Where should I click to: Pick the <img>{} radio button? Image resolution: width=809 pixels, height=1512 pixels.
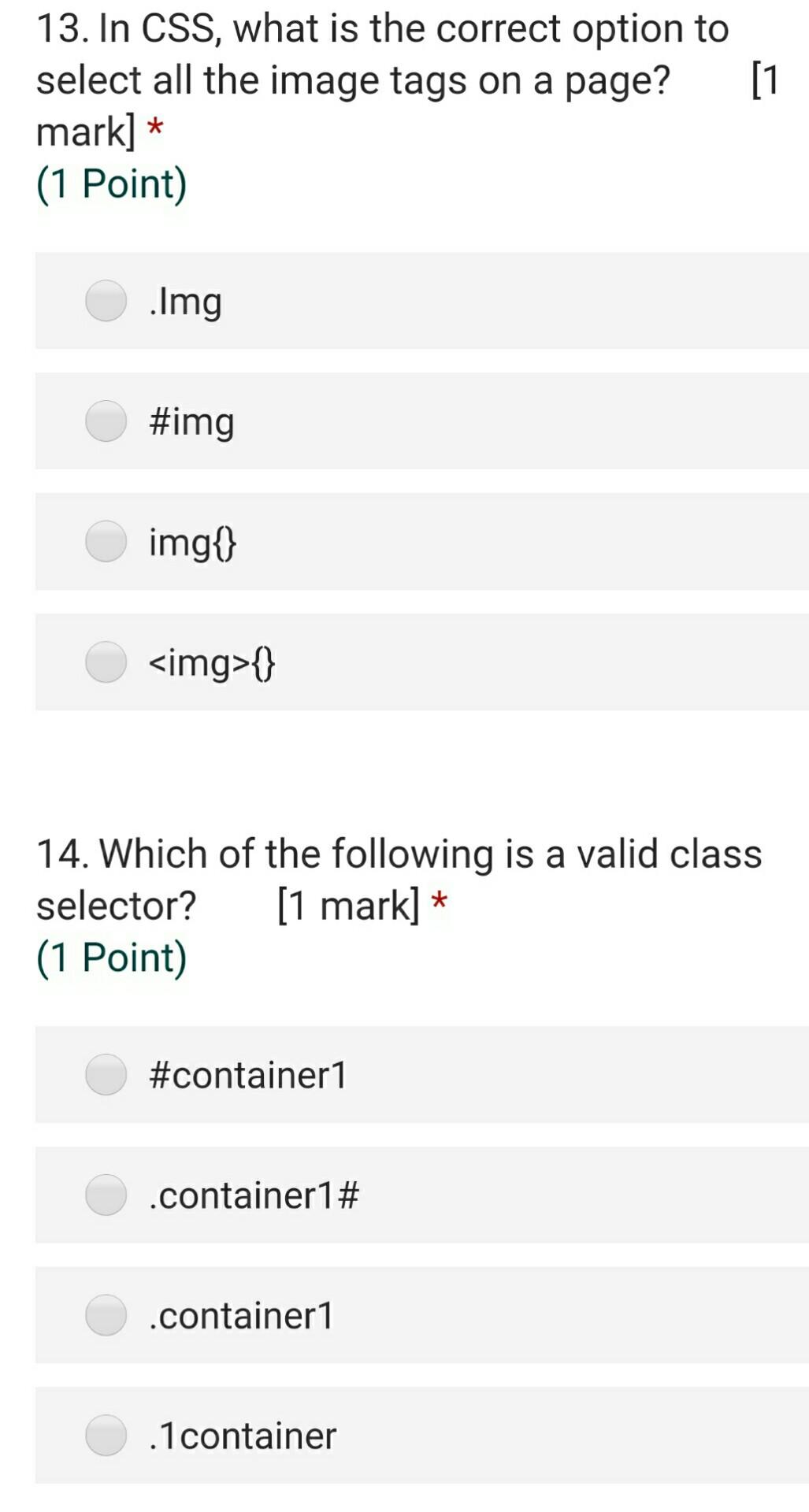106,661
